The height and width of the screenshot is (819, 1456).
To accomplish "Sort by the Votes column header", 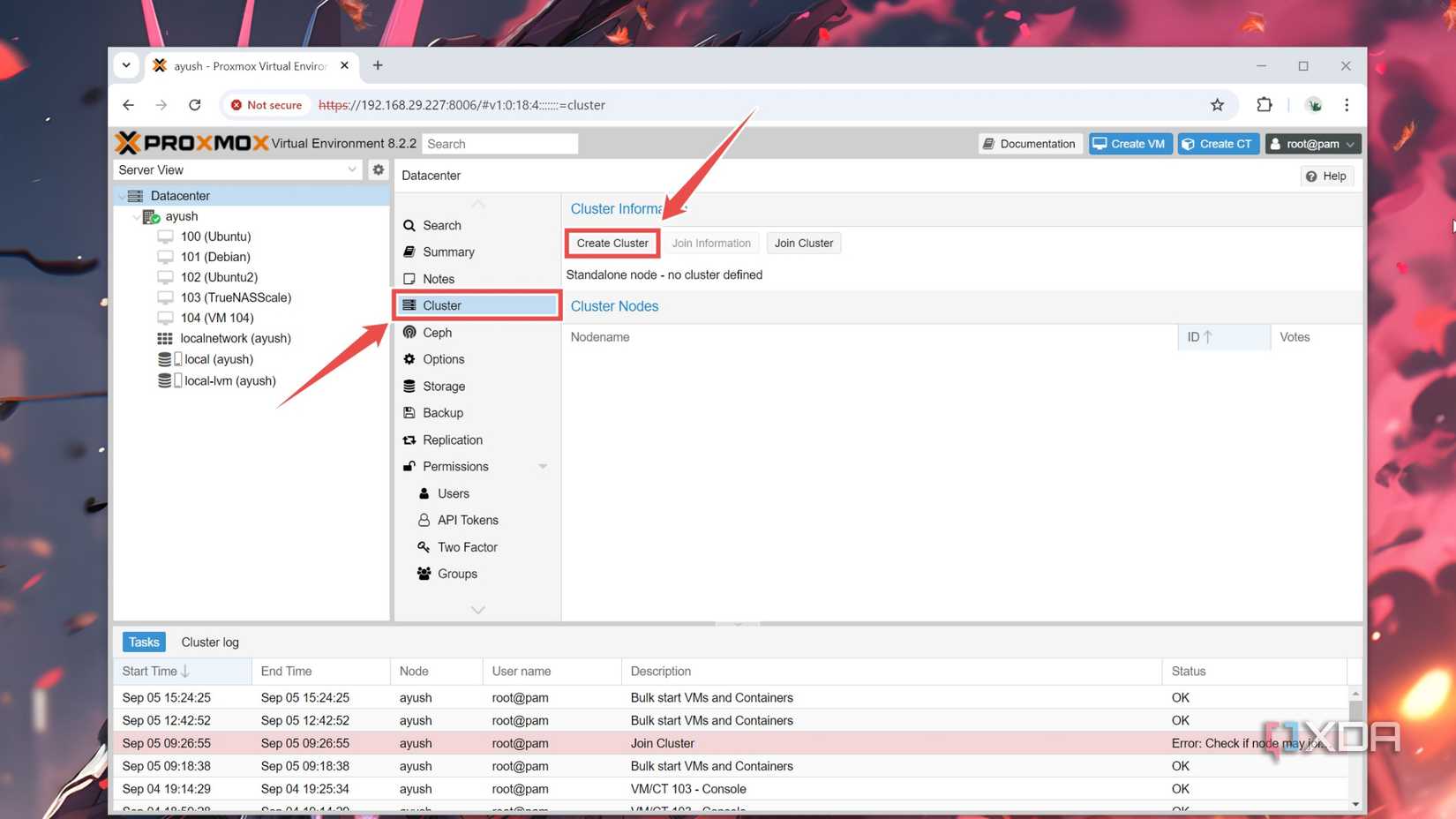I will point(1315,337).
